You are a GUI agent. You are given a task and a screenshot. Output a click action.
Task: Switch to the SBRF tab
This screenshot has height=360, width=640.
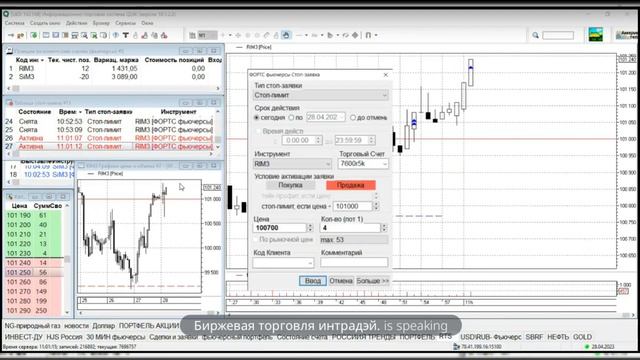coord(534,337)
